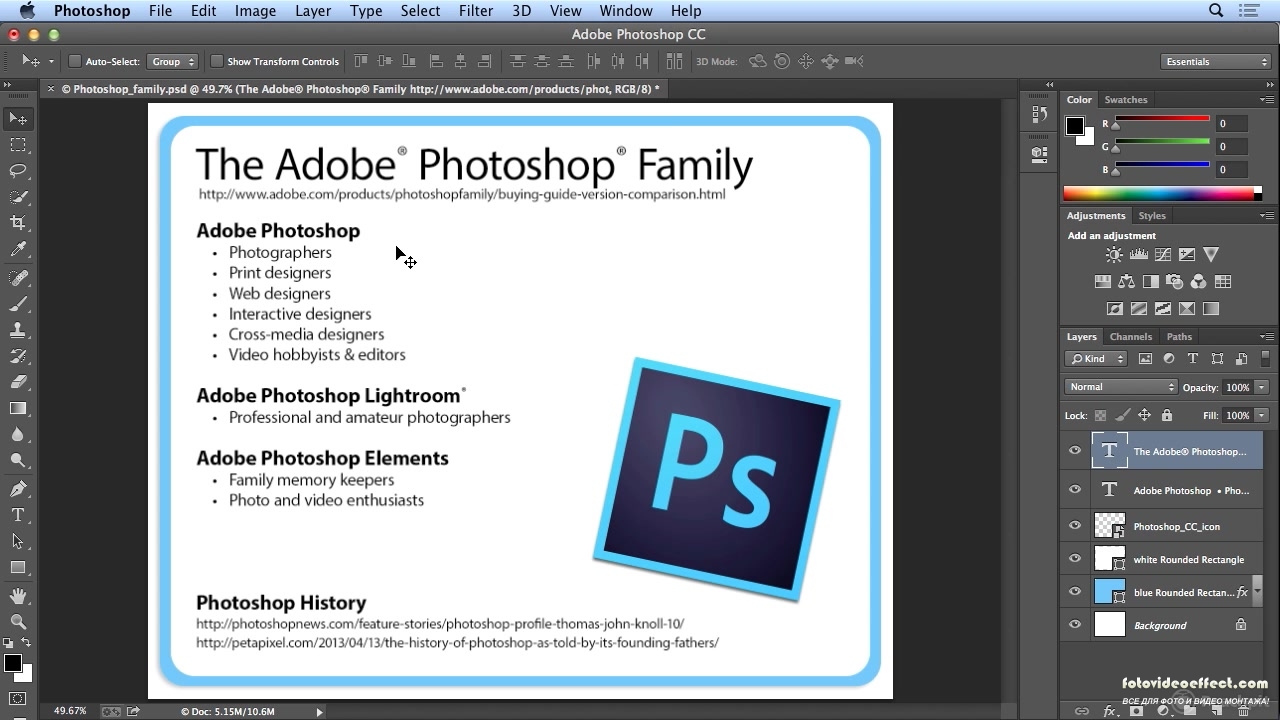Add a Brightness/Contrast adjustment
The image size is (1280, 720).
point(1114,255)
